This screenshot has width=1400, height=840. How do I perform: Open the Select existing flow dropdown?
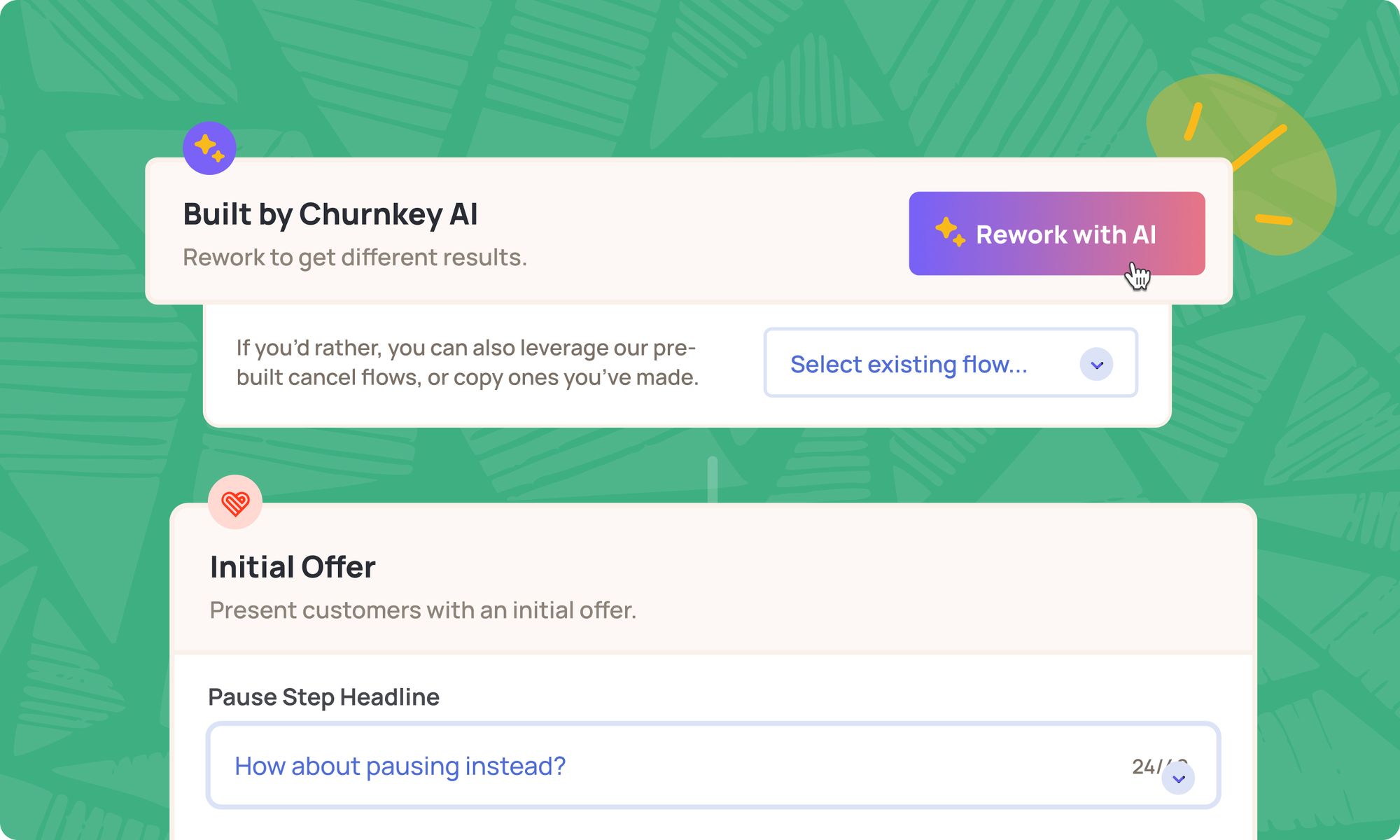951,363
